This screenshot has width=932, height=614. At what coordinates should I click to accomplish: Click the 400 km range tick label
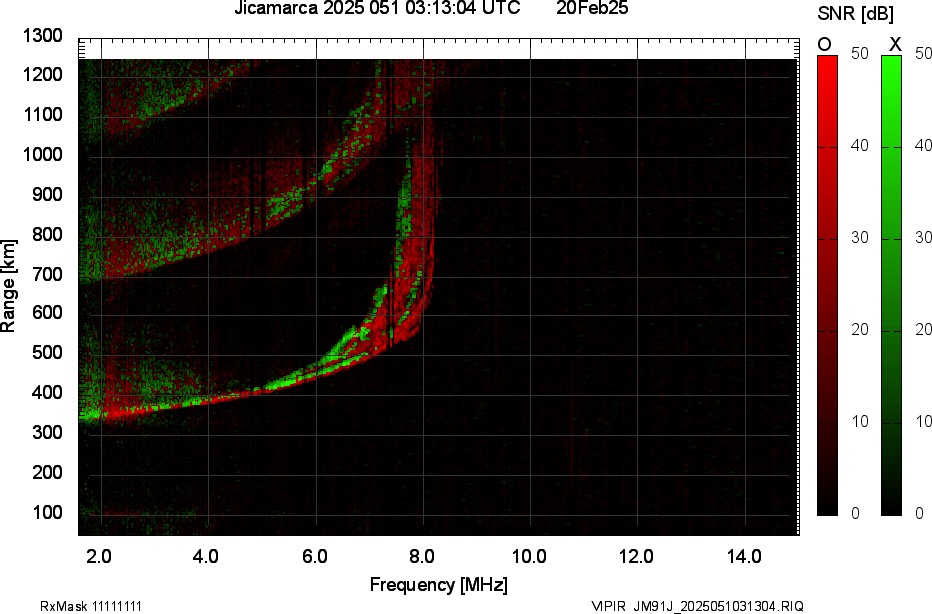[x=48, y=393]
